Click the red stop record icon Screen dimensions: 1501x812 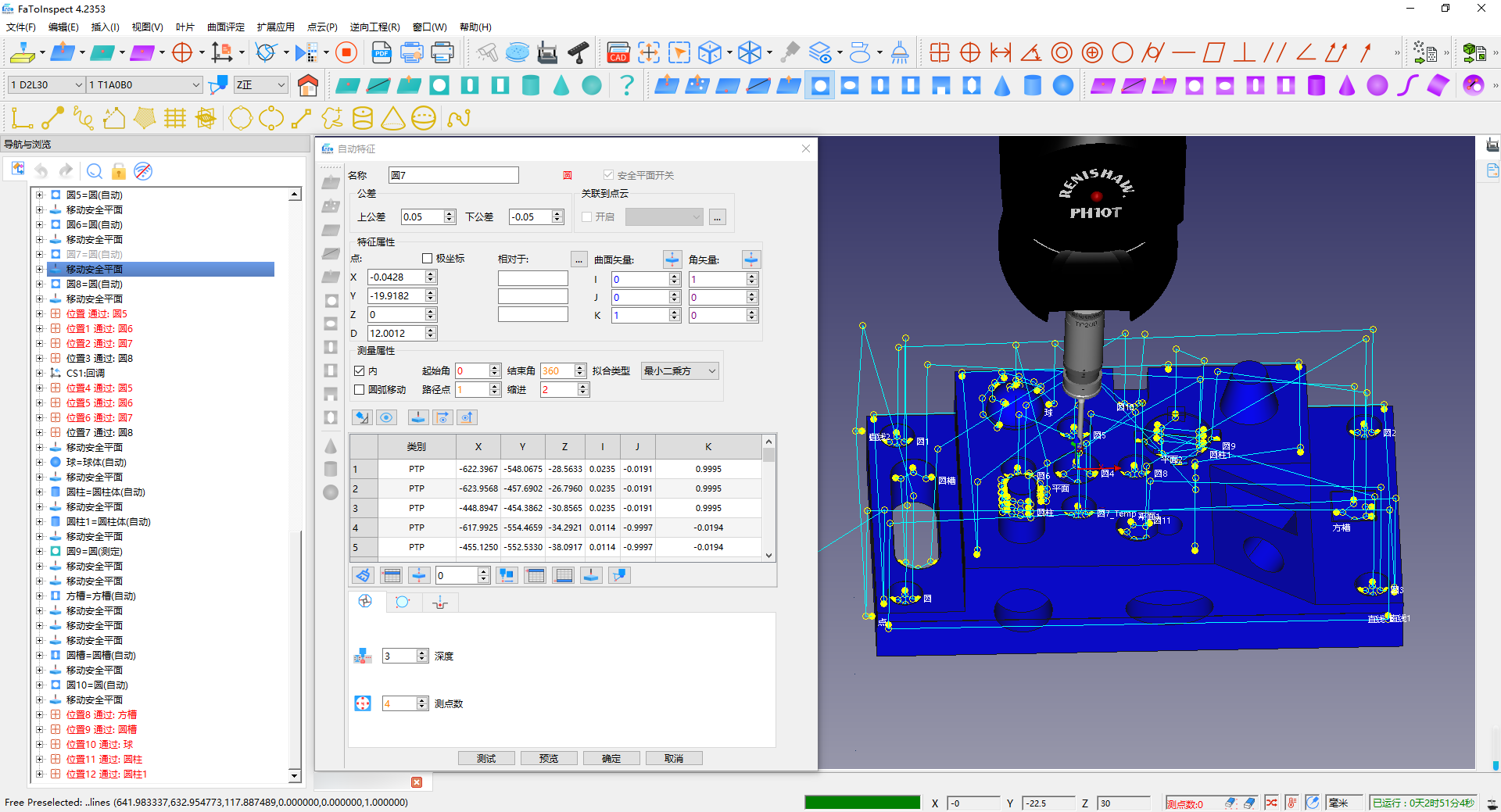(346, 52)
